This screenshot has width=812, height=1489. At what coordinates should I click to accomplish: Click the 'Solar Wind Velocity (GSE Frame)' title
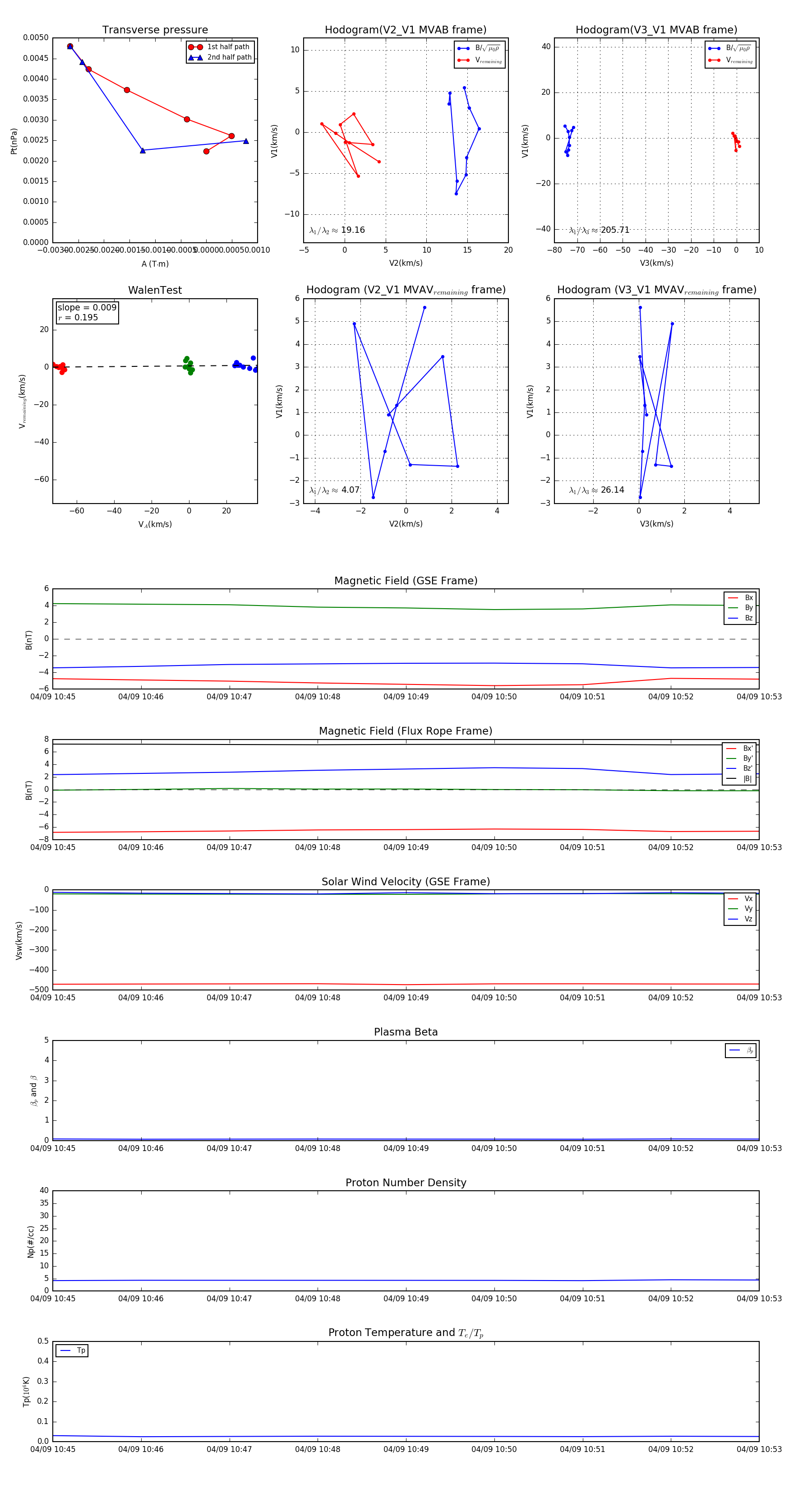pos(406,882)
